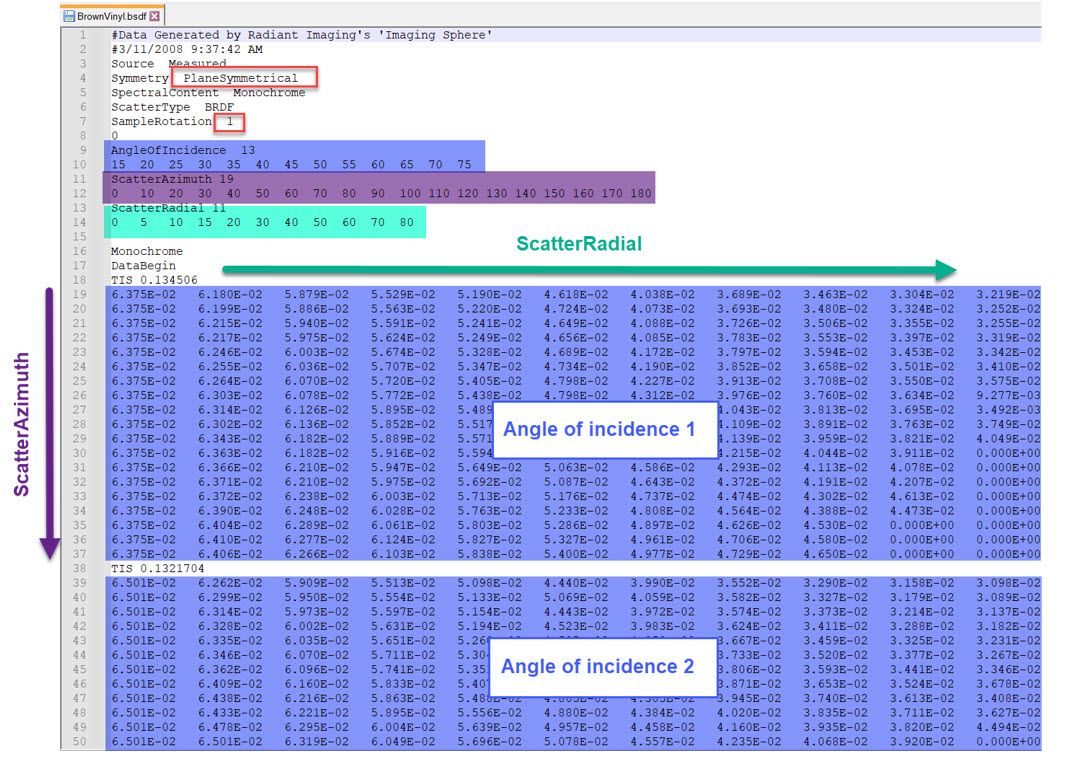Click the 'DataBegin' line
Image resolution: width=1075 pixels, height=759 pixels.
(143, 265)
